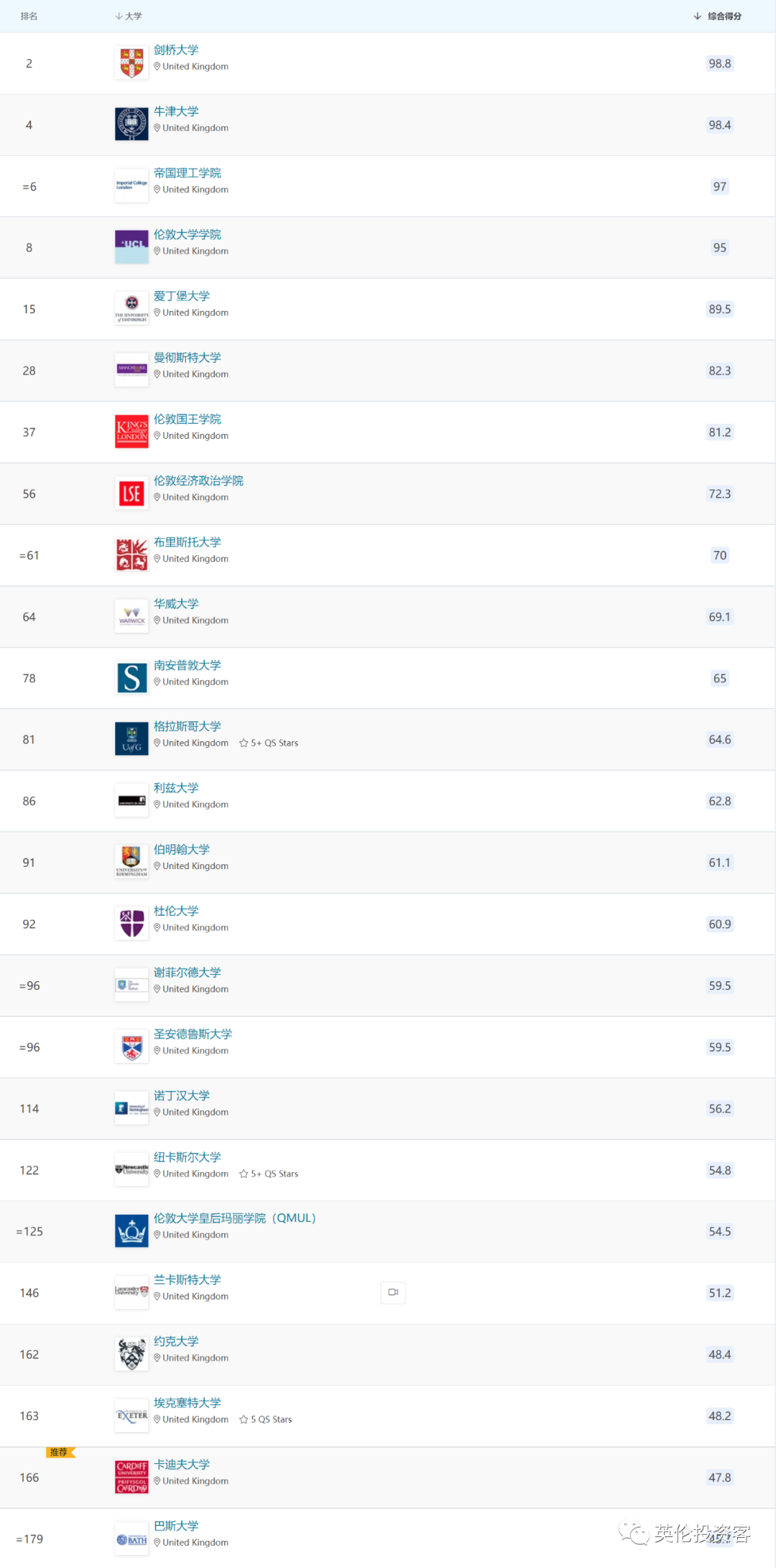The width and height of the screenshot is (776, 1568).
Task: Click the Southampton 'S' logo
Action: click(131, 678)
